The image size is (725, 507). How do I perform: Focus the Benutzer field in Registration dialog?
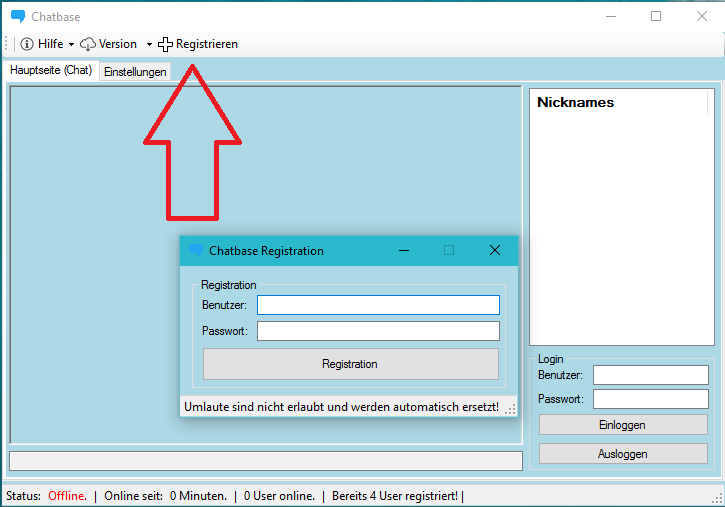378,305
